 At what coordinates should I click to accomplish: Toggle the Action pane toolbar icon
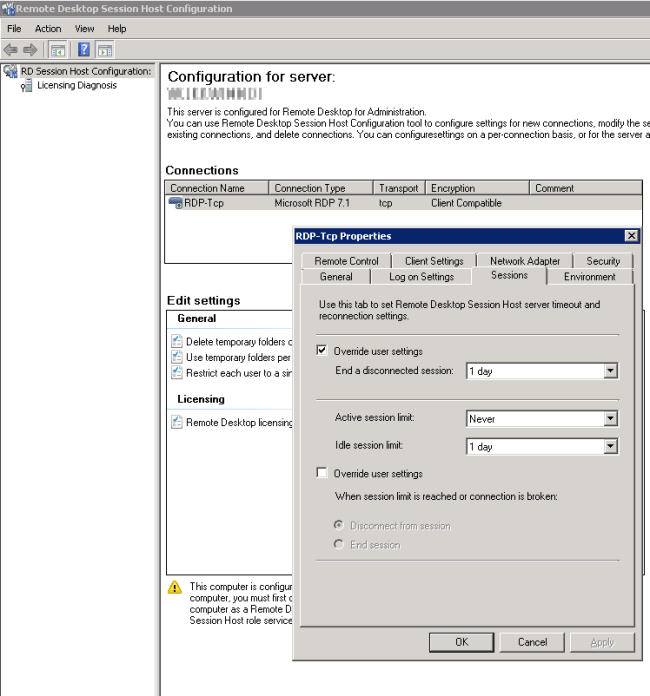105,50
